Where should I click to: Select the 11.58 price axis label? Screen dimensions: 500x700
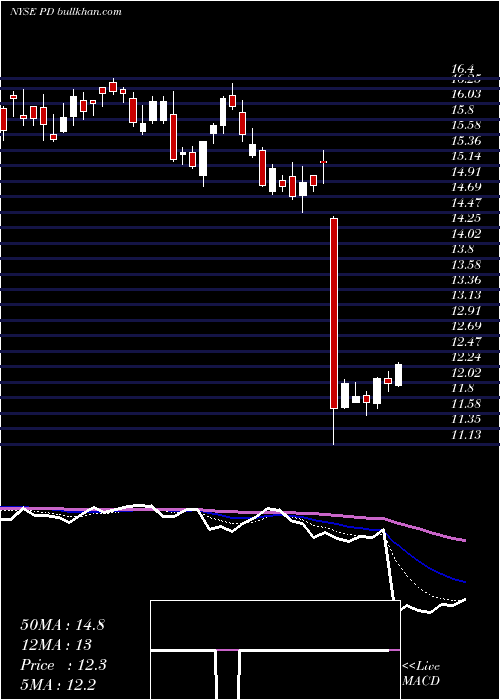[x=466, y=404]
